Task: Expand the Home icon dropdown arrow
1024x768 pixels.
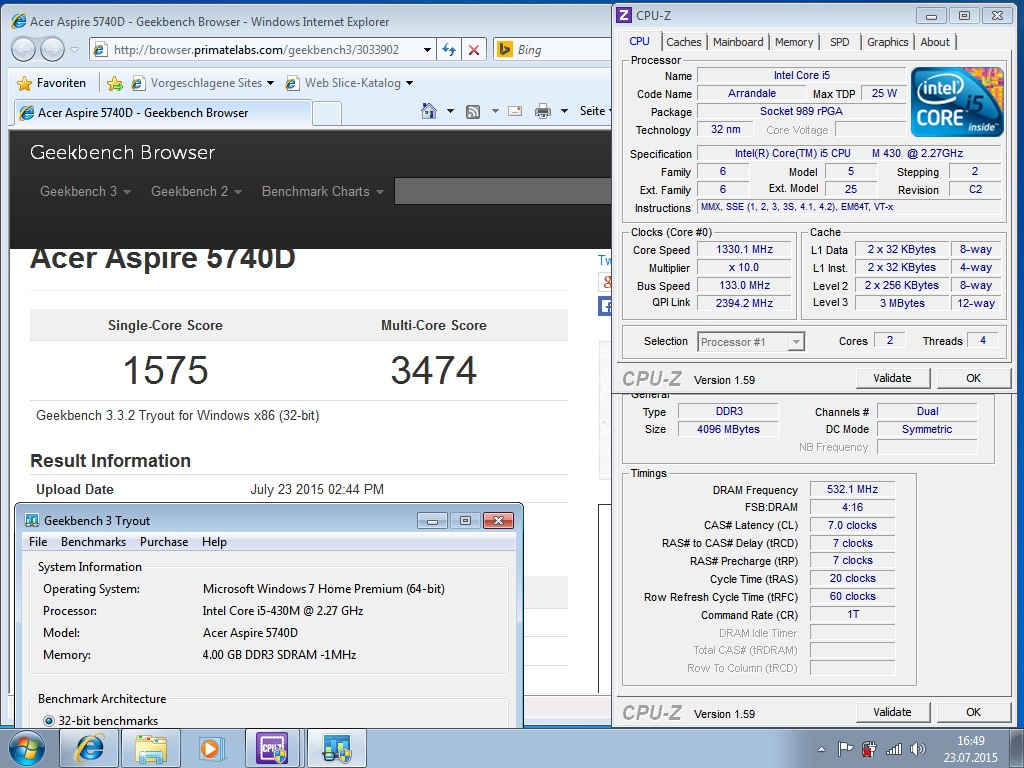Action: pyautogui.click(x=450, y=111)
